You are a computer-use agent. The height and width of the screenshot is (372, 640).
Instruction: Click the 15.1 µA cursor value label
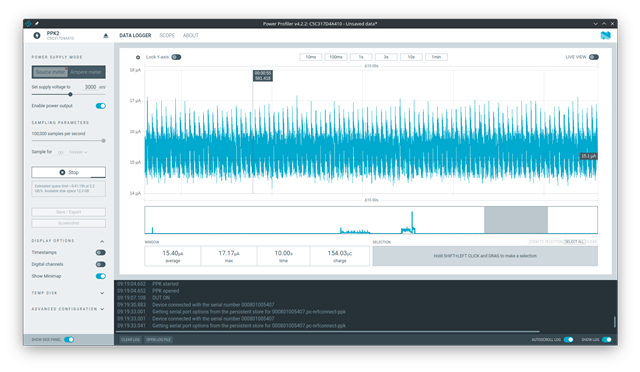[x=589, y=156]
